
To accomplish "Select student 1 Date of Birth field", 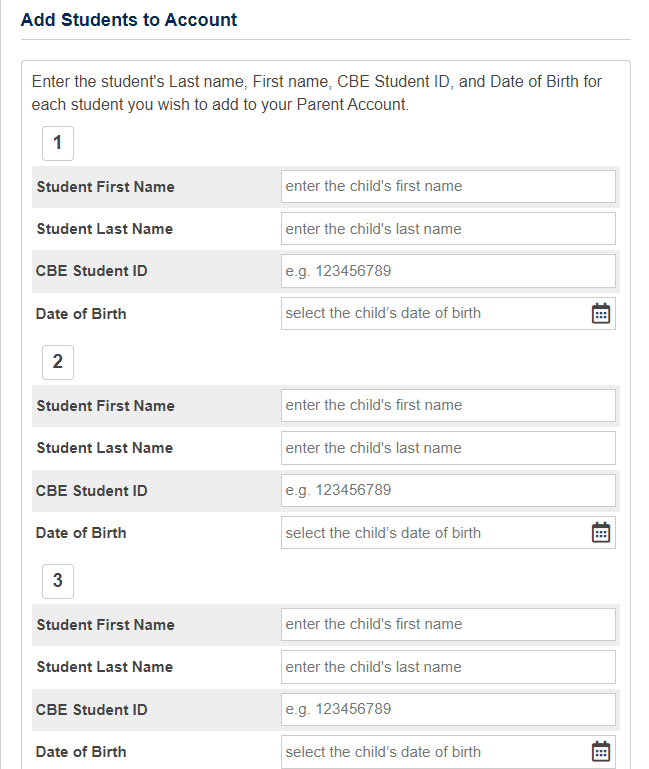I will [x=432, y=314].
